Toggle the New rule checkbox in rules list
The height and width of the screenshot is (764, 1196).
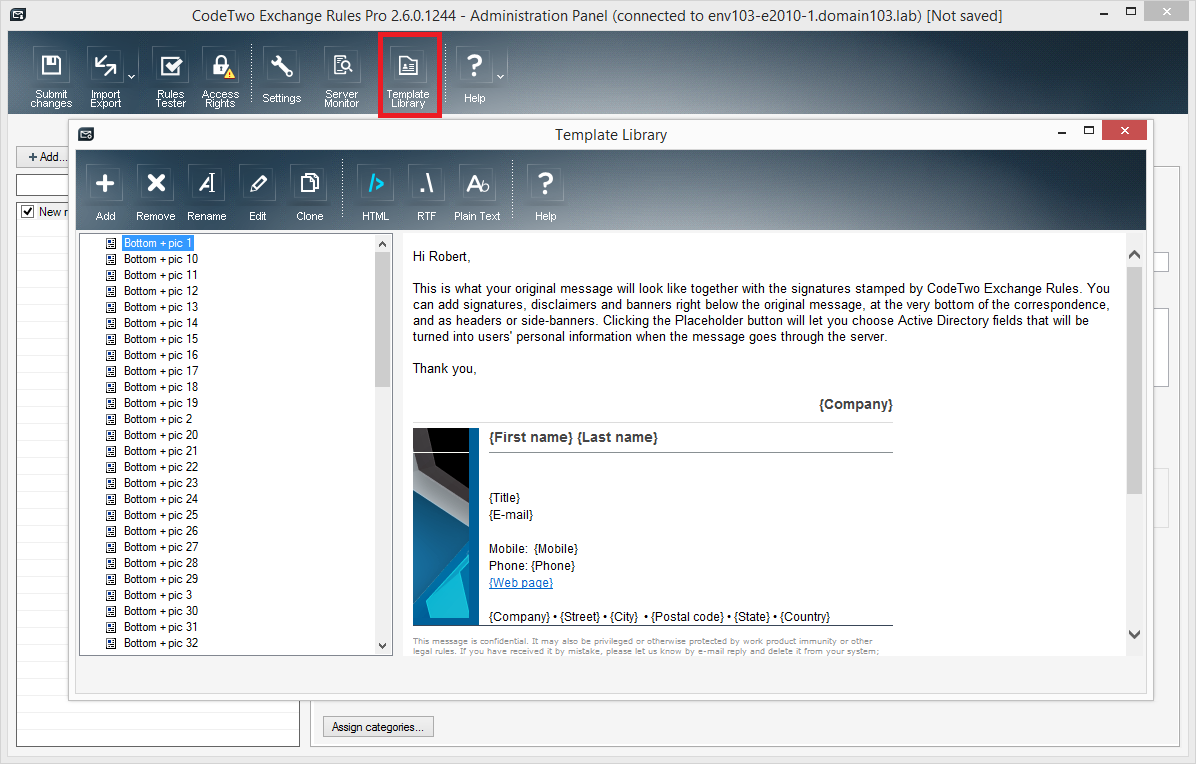click(x=27, y=211)
